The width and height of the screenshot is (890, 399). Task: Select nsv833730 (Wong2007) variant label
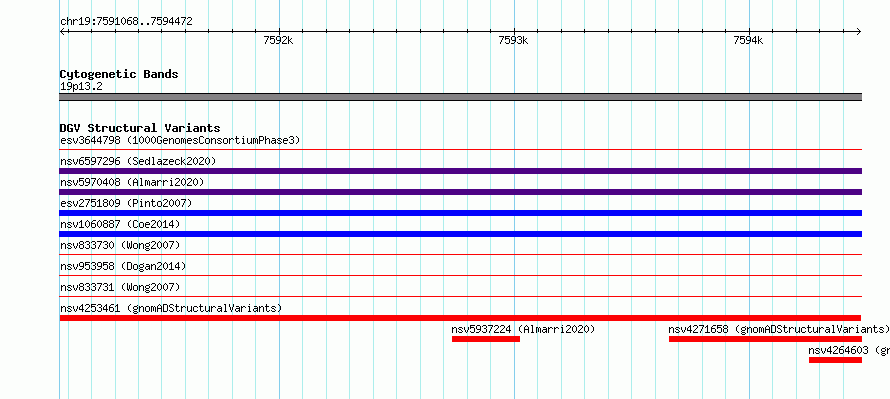(120, 245)
